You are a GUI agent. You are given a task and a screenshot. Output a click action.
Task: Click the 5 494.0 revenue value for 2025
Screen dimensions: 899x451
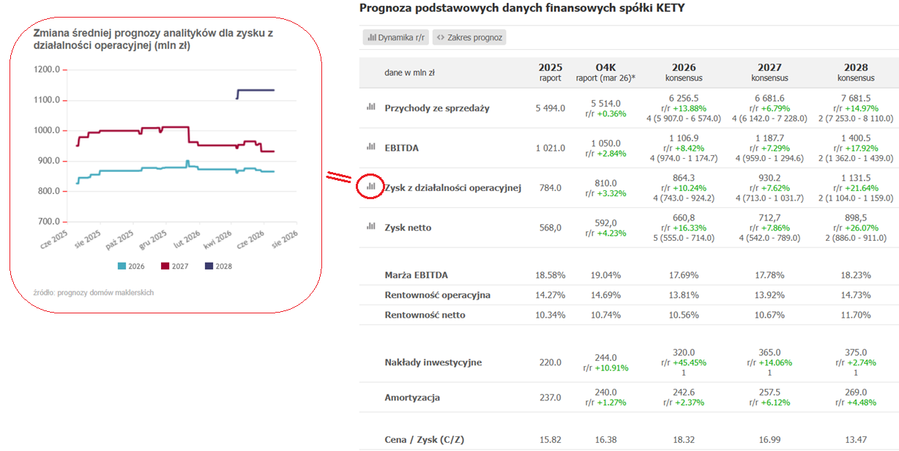coord(550,108)
